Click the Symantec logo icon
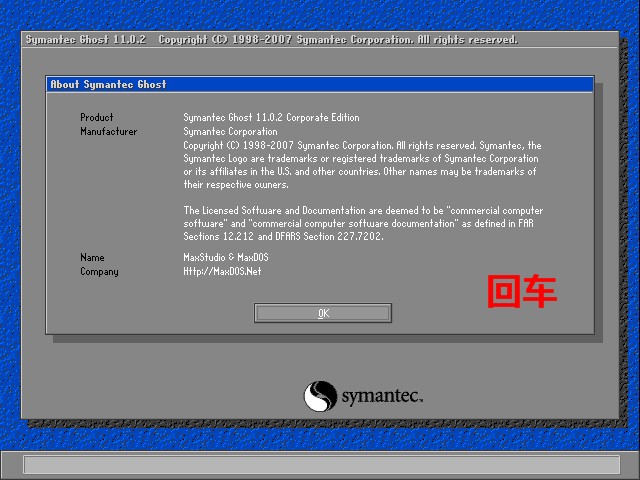This screenshot has height=480, width=640. [x=320, y=396]
